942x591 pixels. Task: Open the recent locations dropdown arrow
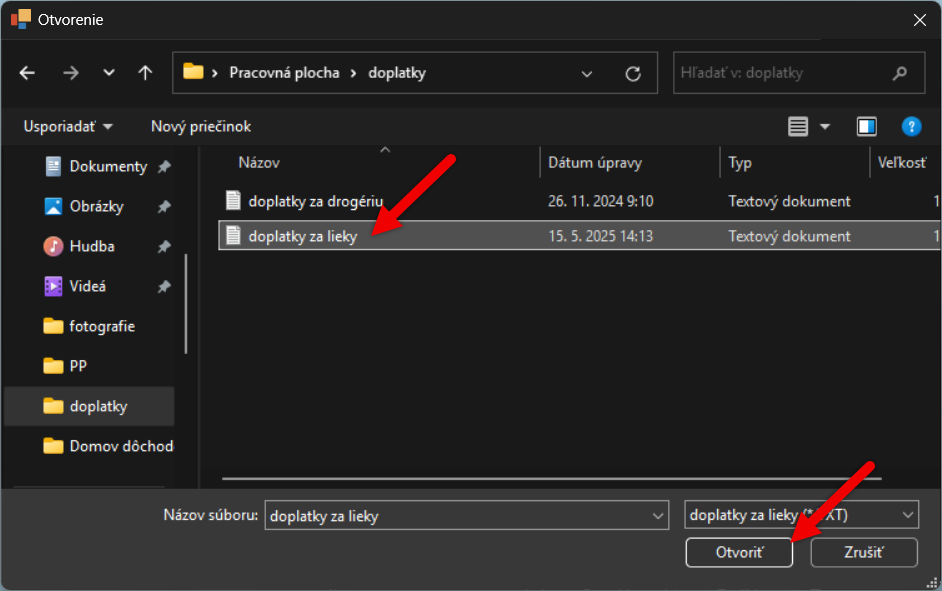point(109,73)
